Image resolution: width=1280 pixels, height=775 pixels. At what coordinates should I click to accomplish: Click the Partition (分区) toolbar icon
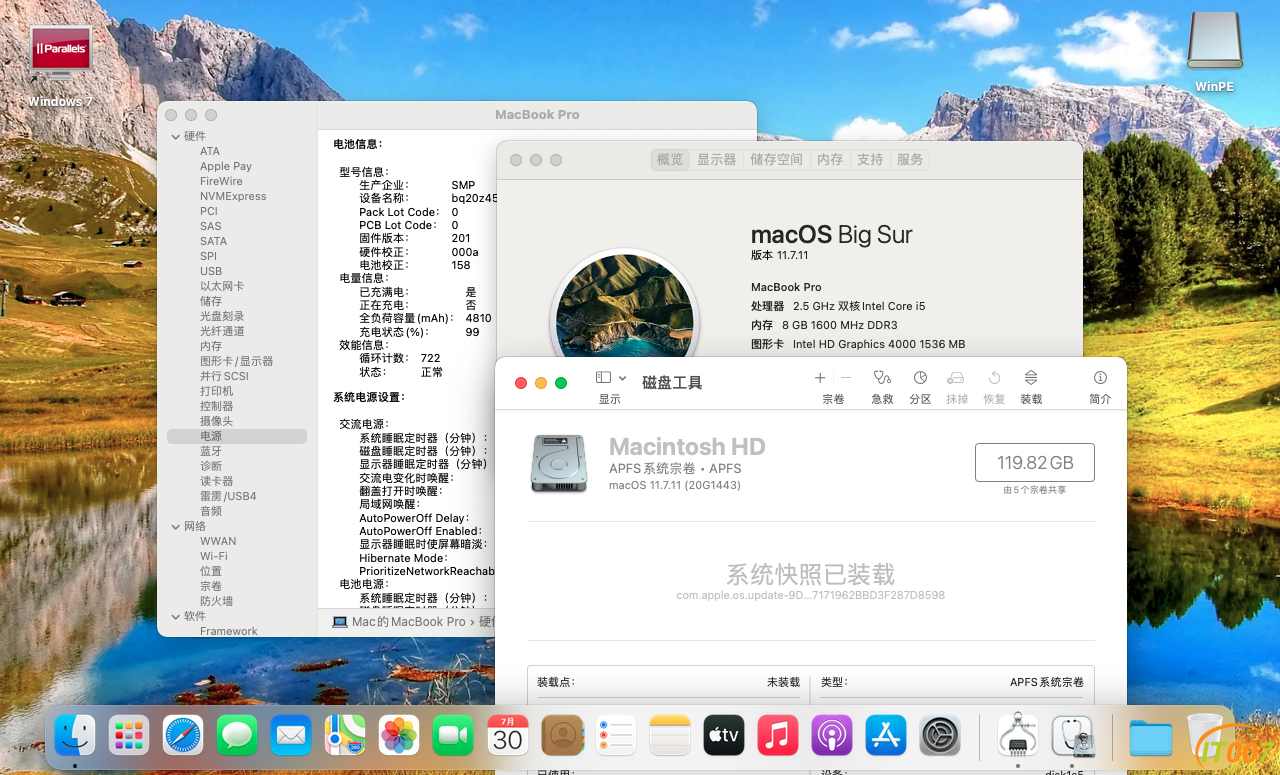920,378
